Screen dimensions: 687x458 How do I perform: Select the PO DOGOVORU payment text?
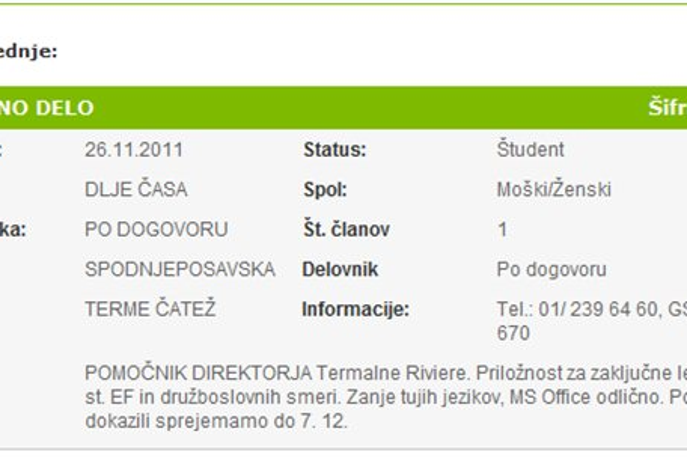click(156, 230)
